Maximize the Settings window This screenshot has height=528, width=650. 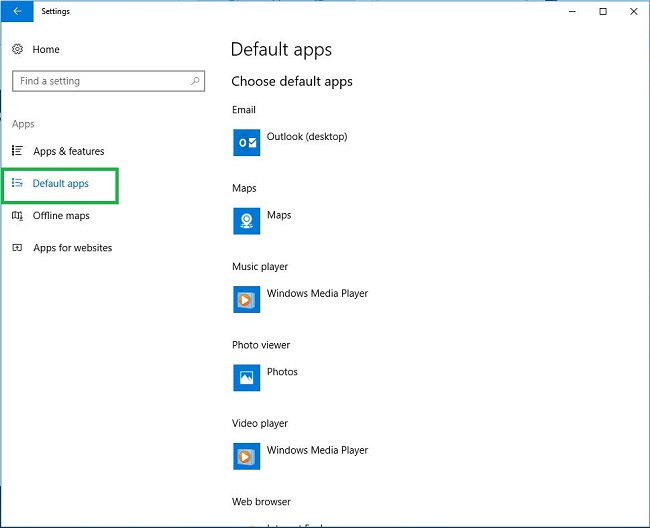point(603,12)
